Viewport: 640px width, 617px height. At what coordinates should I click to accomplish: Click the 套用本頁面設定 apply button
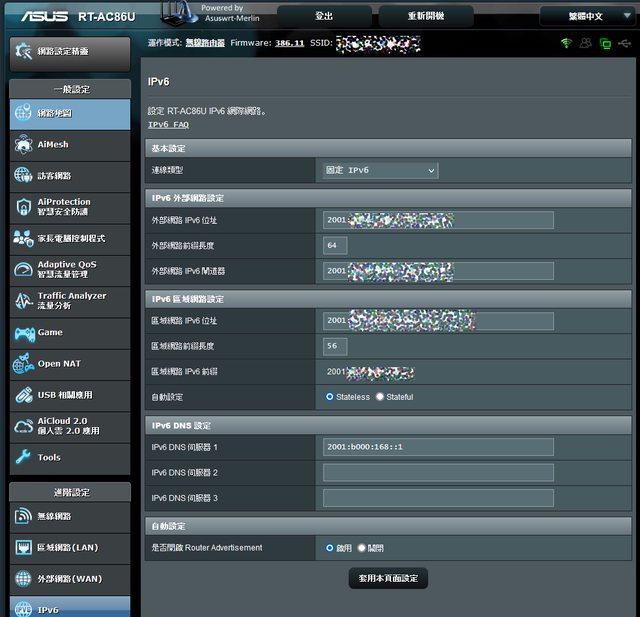click(388, 578)
